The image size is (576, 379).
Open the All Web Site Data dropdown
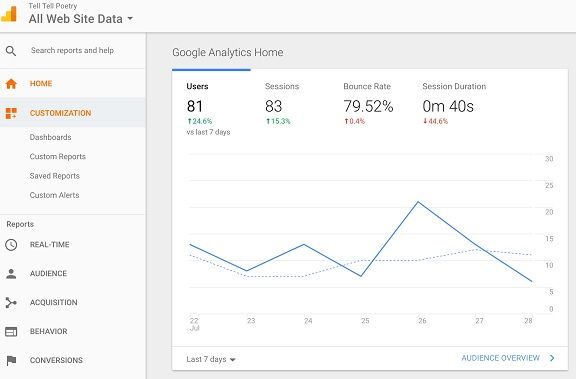coord(81,18)
